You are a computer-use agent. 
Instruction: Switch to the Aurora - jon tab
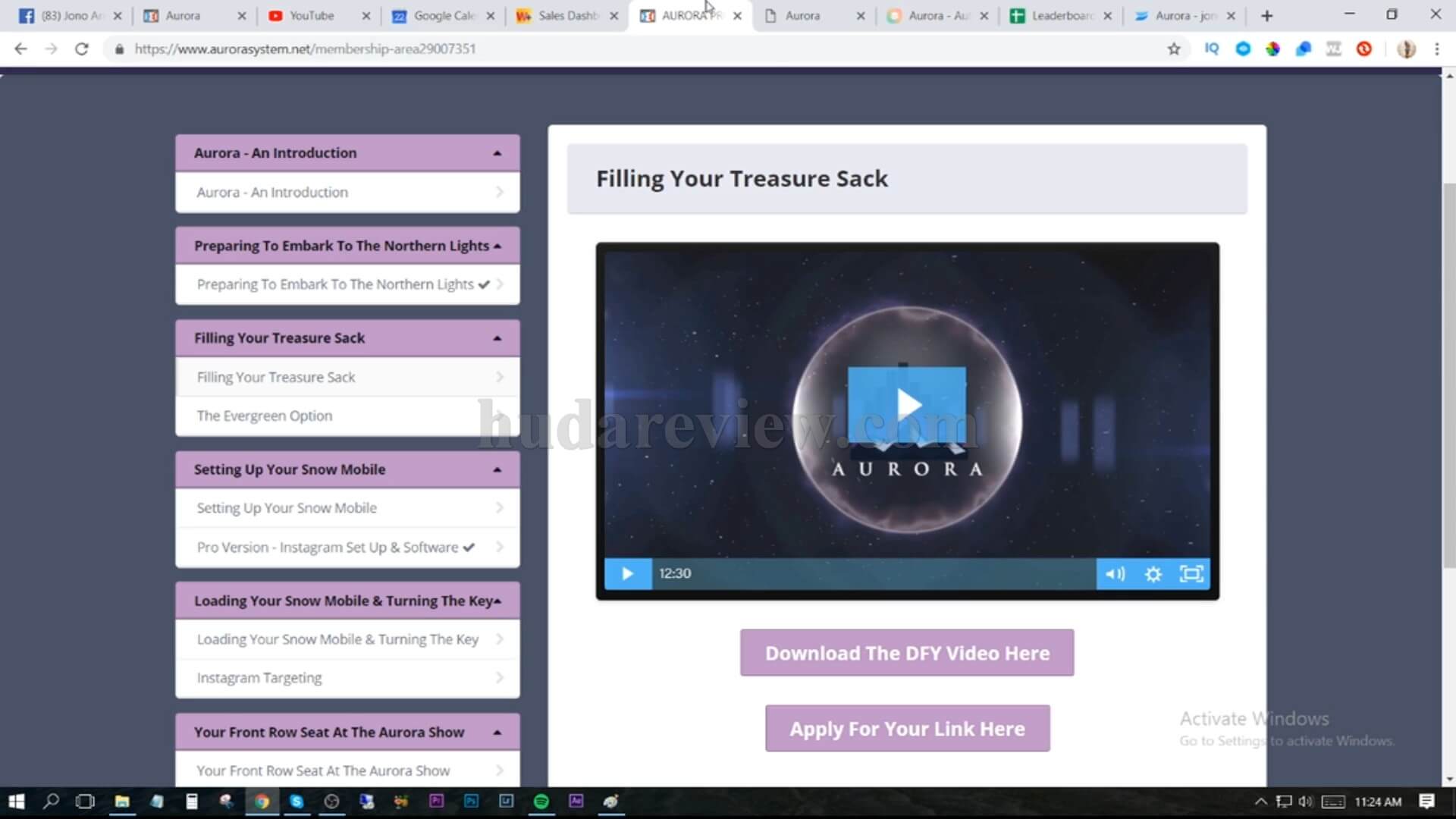[1186, 16]
